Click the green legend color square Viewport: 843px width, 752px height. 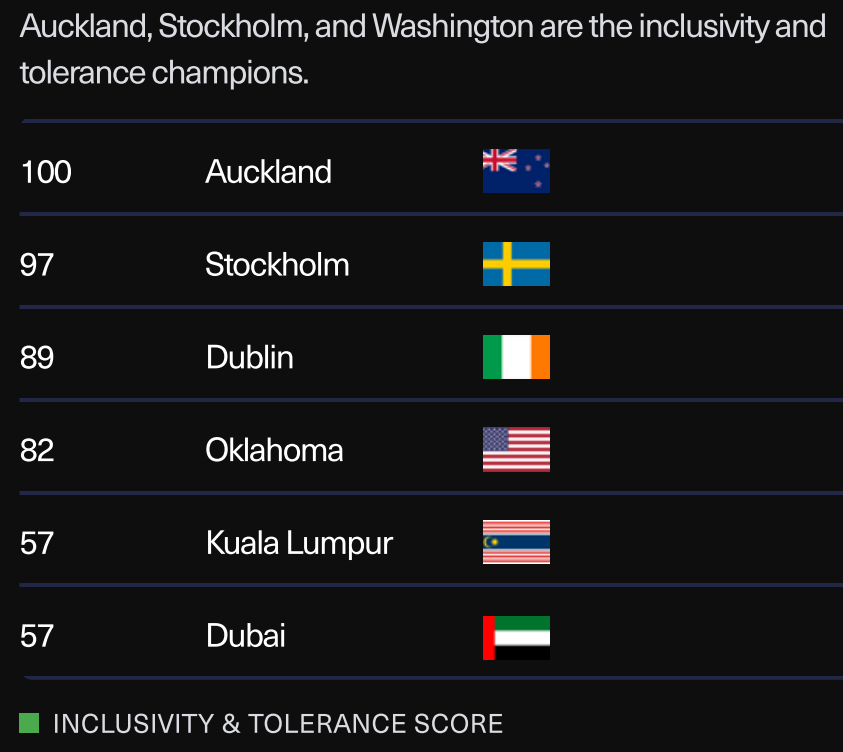tap(29, 722)
